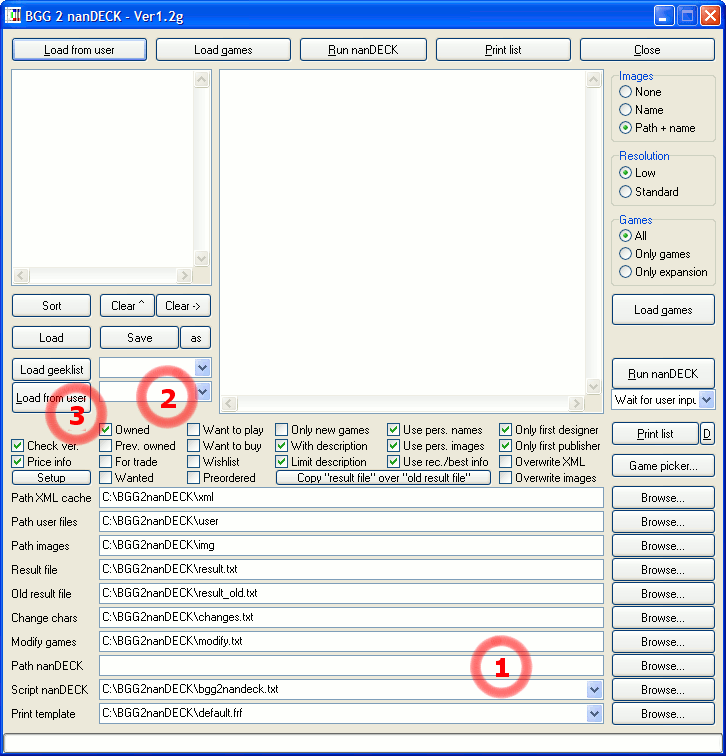Enable the Wishlist checkbox
The height and width of the screenshot is (756, 726).
coord(193,461)
